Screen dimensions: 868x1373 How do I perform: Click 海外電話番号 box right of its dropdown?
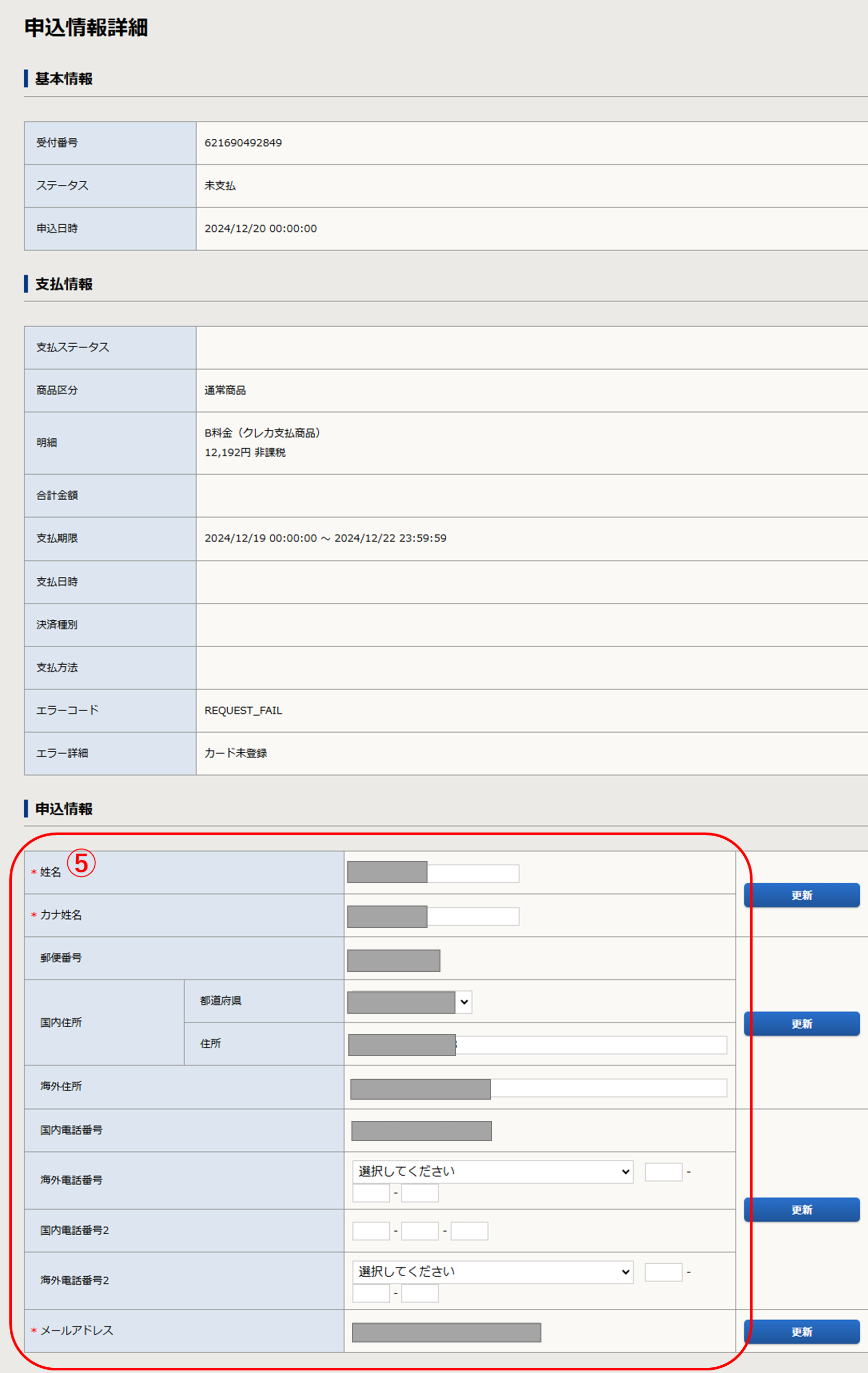[x=664, y=1172]
